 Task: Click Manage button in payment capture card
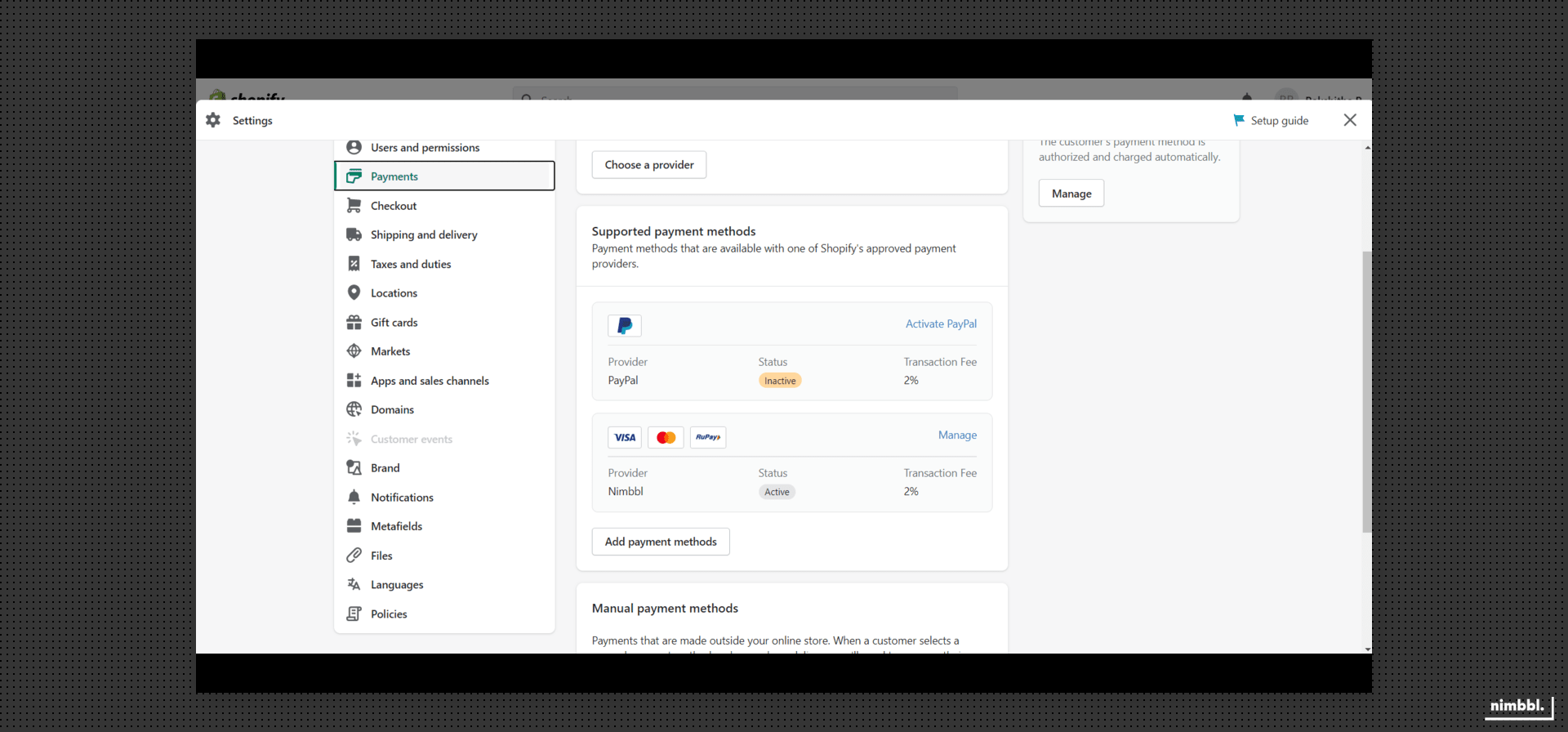[x=1071, y=194]
